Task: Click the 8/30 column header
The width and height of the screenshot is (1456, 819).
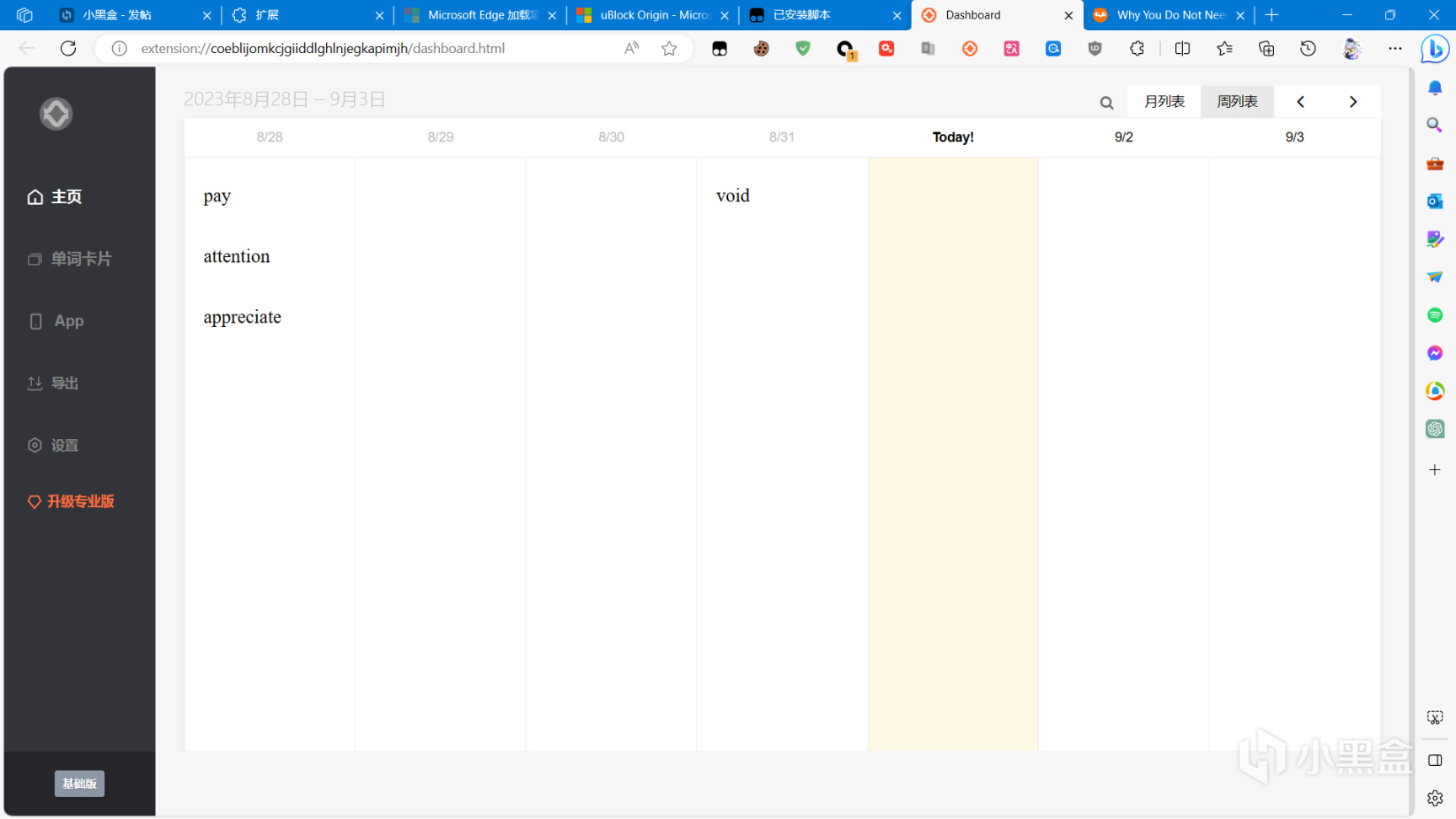Action: click(x=612, y=137)
